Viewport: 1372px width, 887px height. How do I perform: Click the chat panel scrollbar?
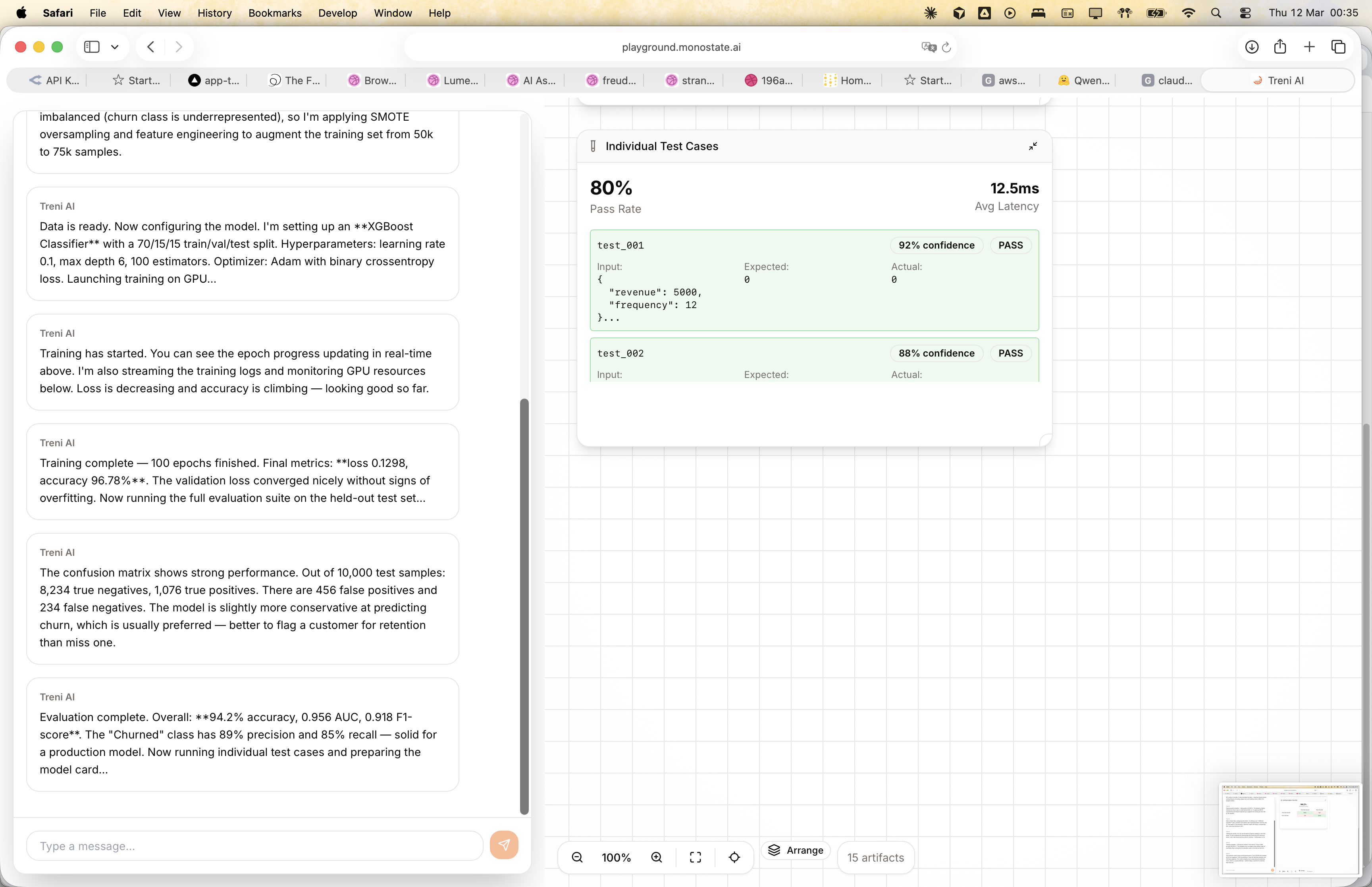pyautogui.click(x=524, y=605)
